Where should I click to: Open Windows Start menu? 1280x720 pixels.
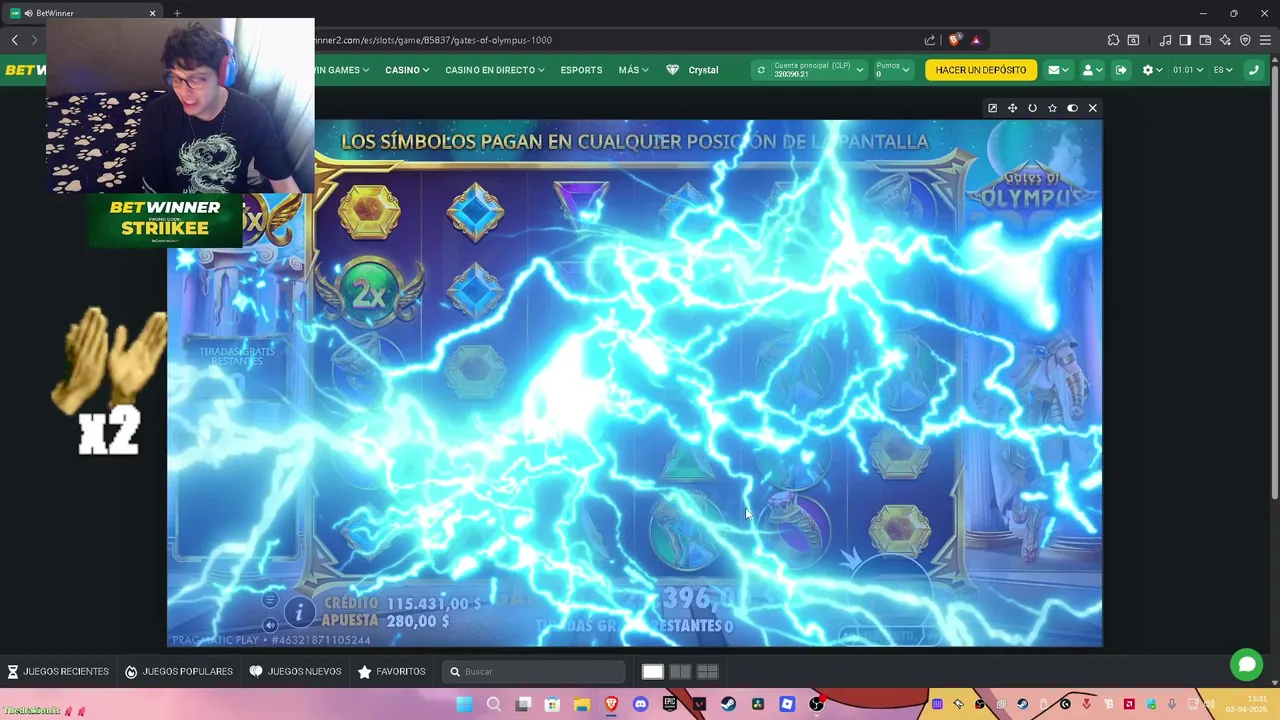464,704
